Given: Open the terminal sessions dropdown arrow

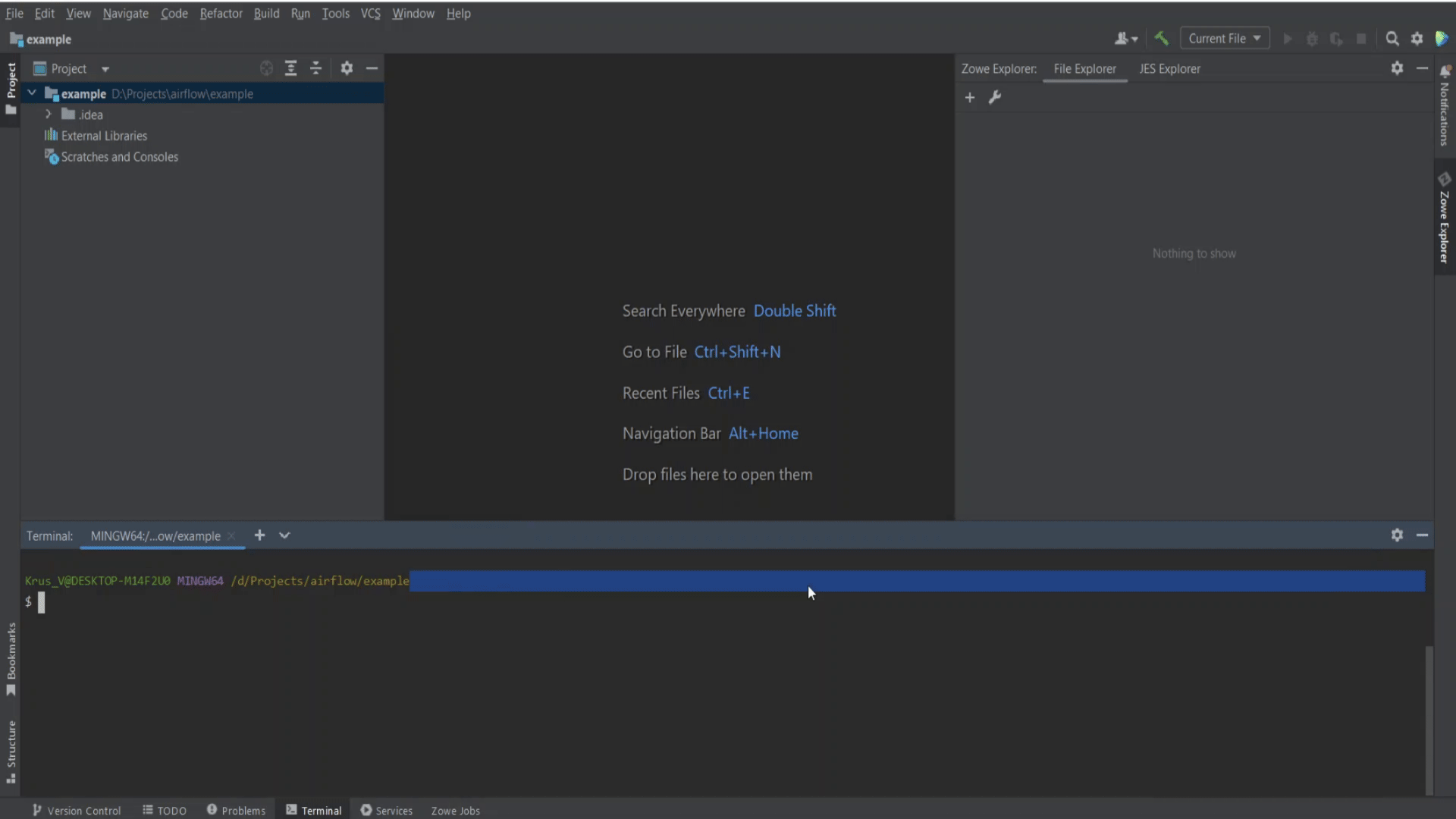Looking at the screenshot, I should pyautogui.click(x=285, y=535).
